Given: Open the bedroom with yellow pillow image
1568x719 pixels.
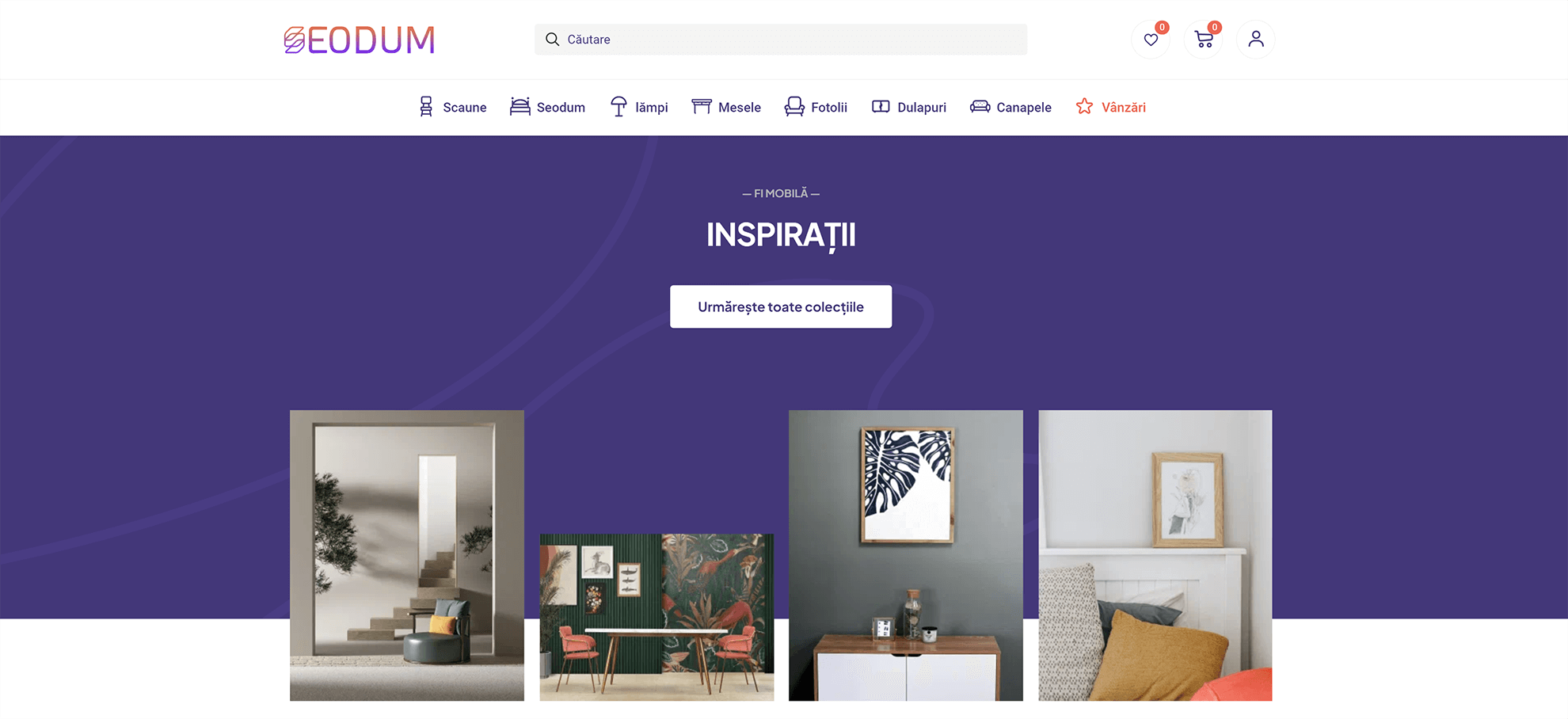Looking at the screenshot, I should tap(1155, 555).
